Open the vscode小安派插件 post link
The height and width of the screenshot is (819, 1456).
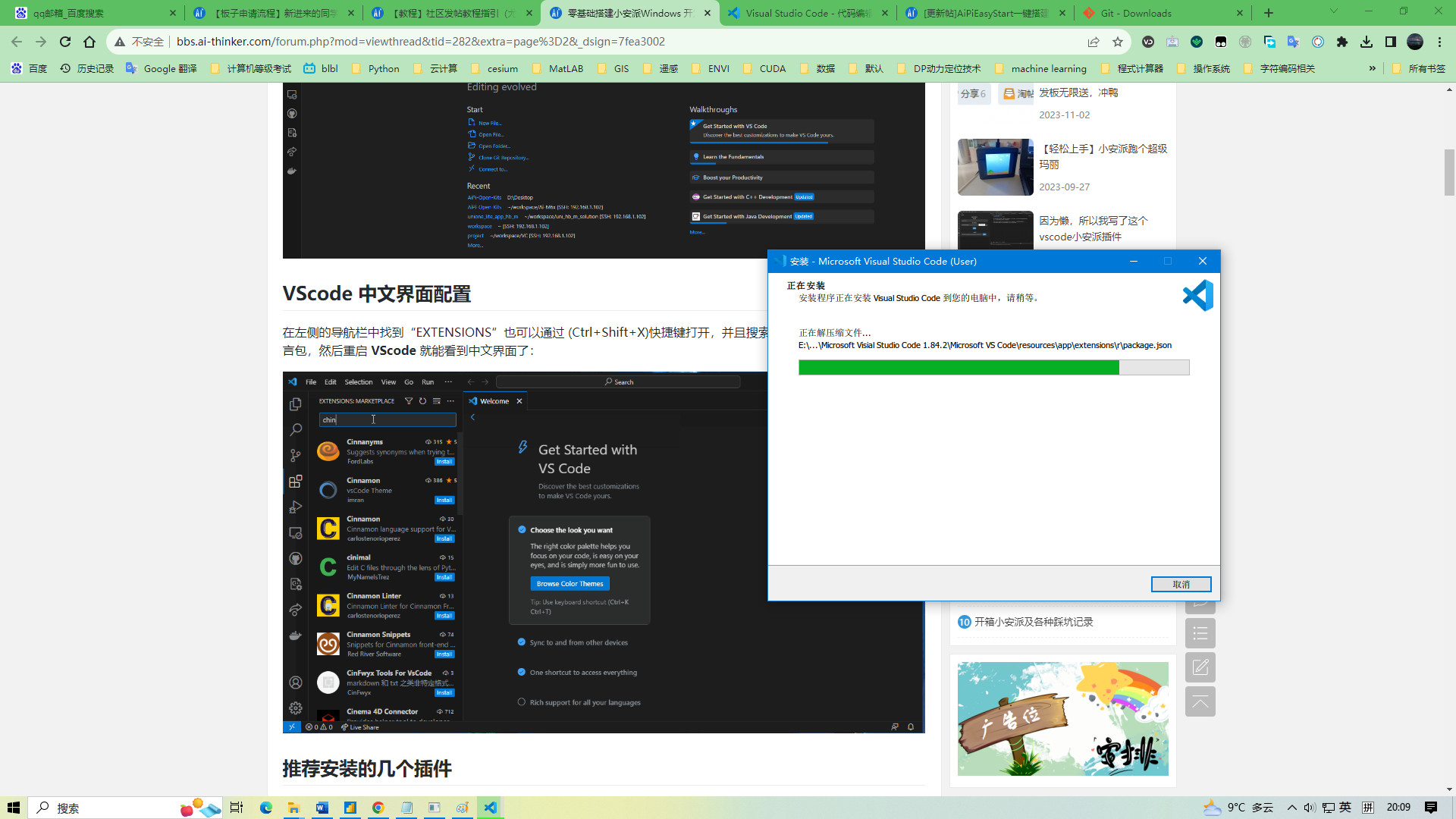[1094, 228]
